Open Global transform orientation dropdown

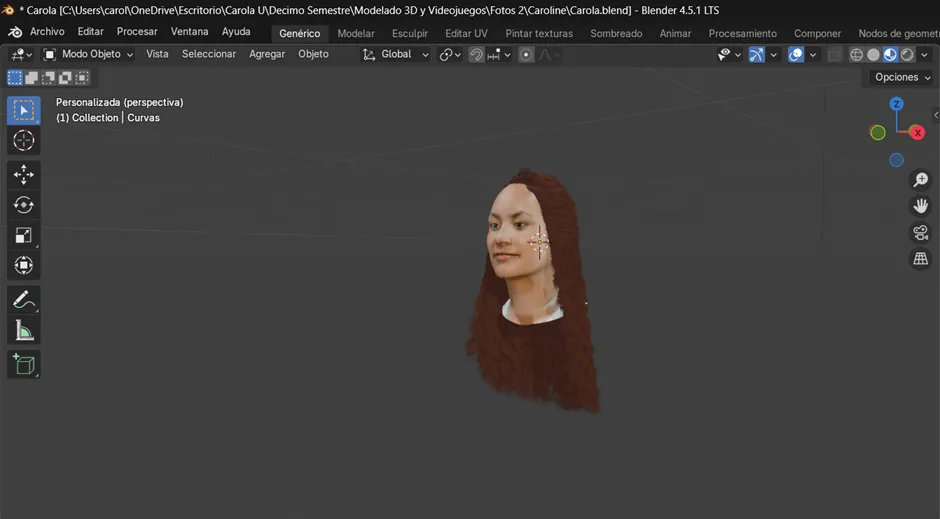(395, 55)
